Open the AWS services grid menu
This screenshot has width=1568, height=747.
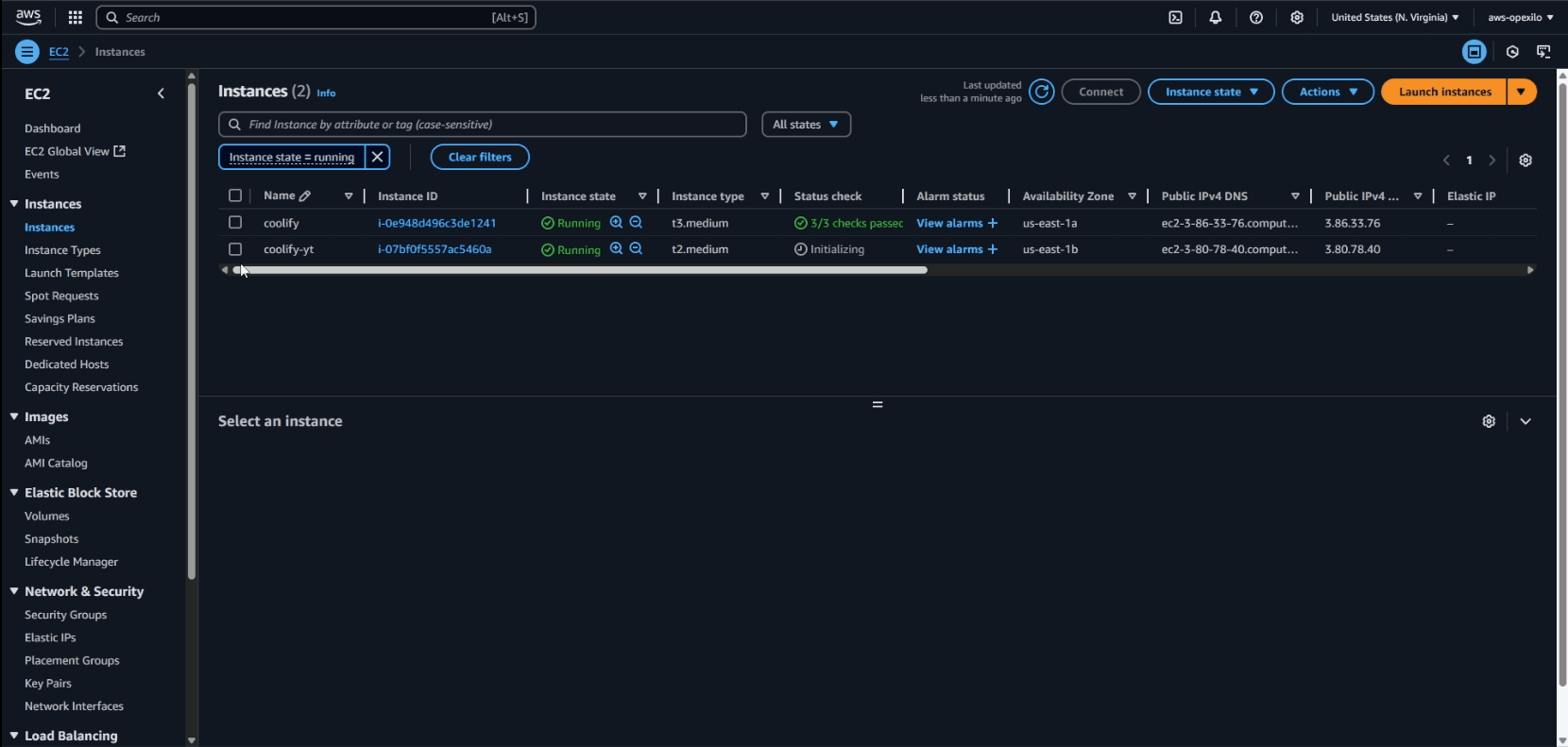[76, 17]
